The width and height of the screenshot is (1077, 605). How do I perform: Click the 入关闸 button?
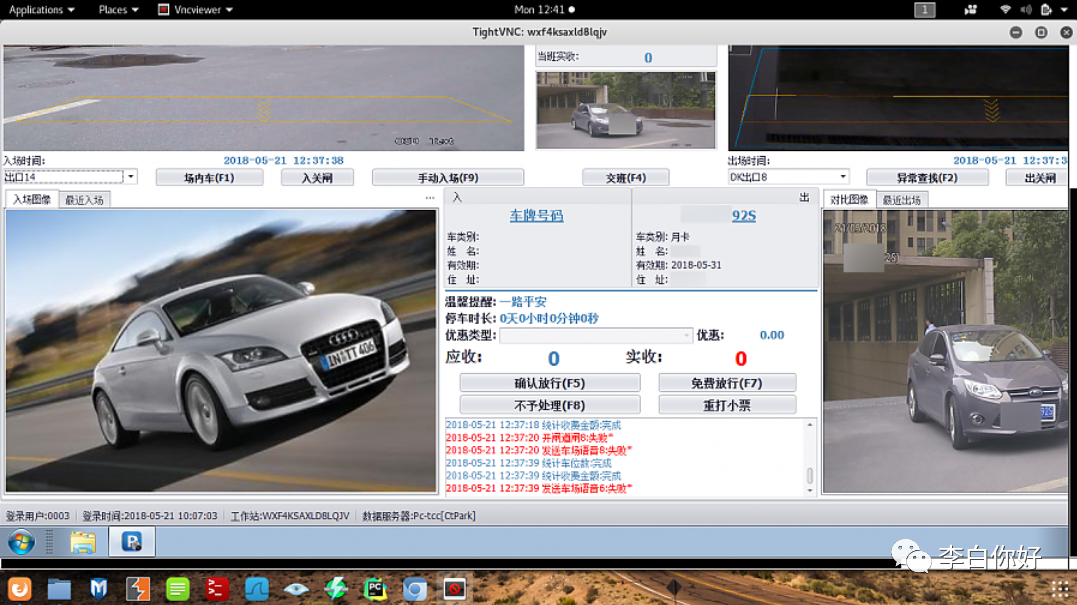click(317, 178)
